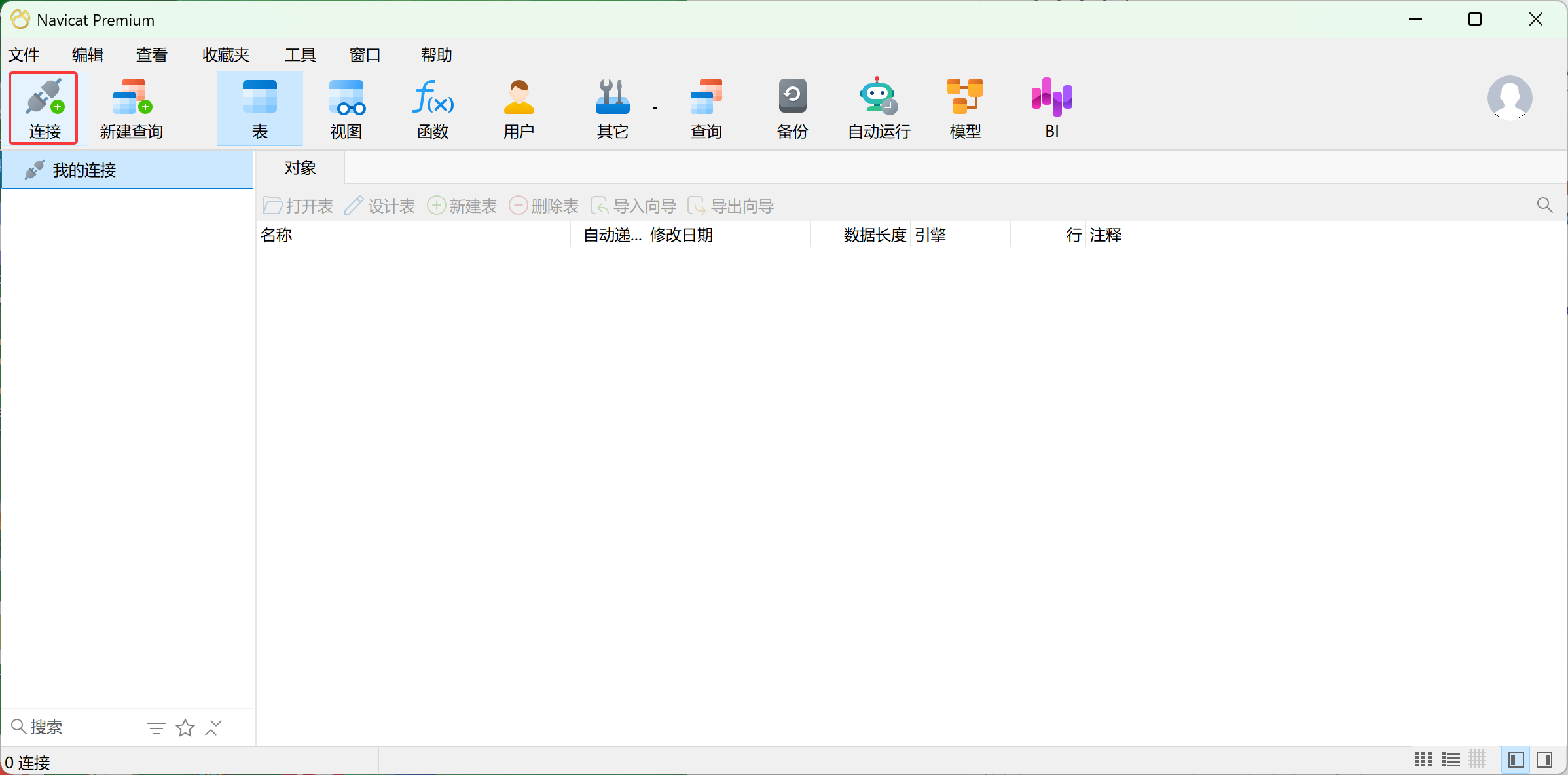
Task: Open the 收藏夹 menu
Action: (226, 55)
